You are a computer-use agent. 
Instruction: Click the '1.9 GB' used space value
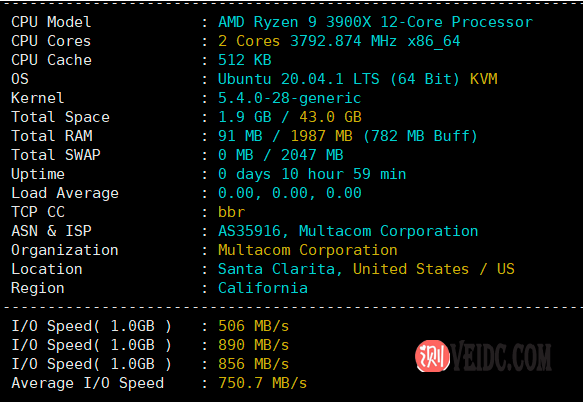(x=245, y=117)
